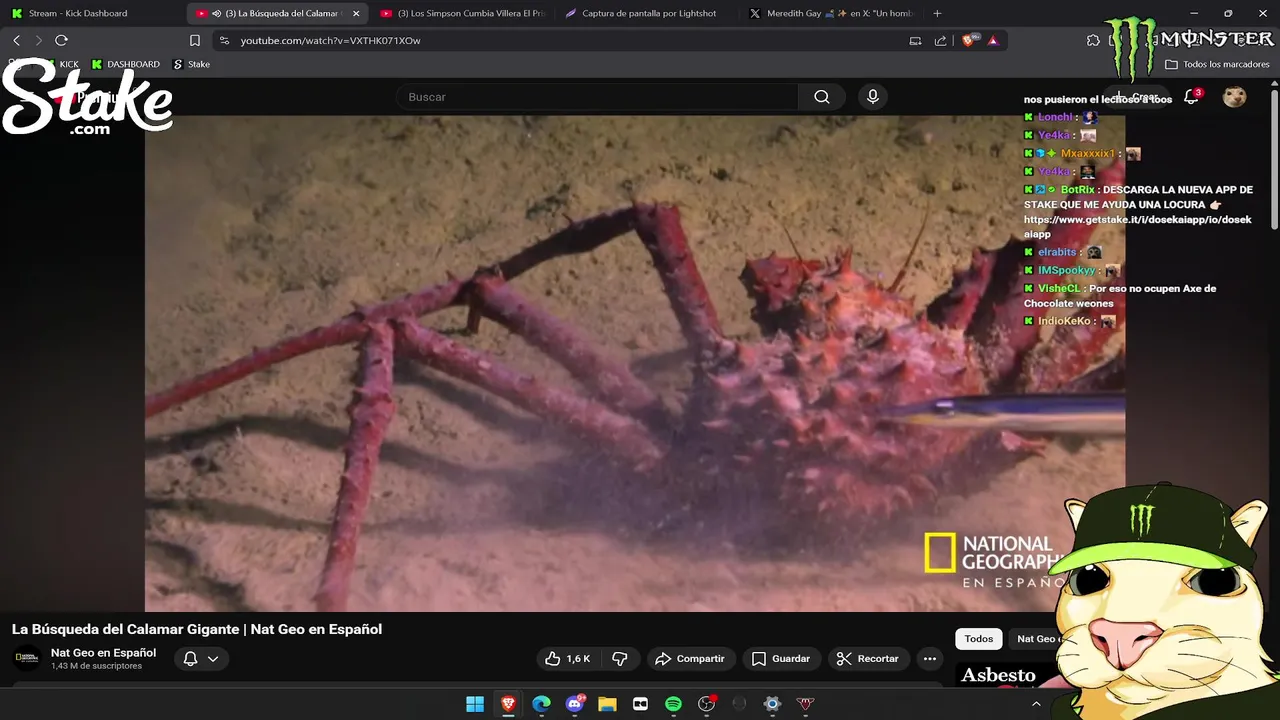This screenshot has height=720, width=1280.
Task: Click the Guardar button
Action: [780, 658]
